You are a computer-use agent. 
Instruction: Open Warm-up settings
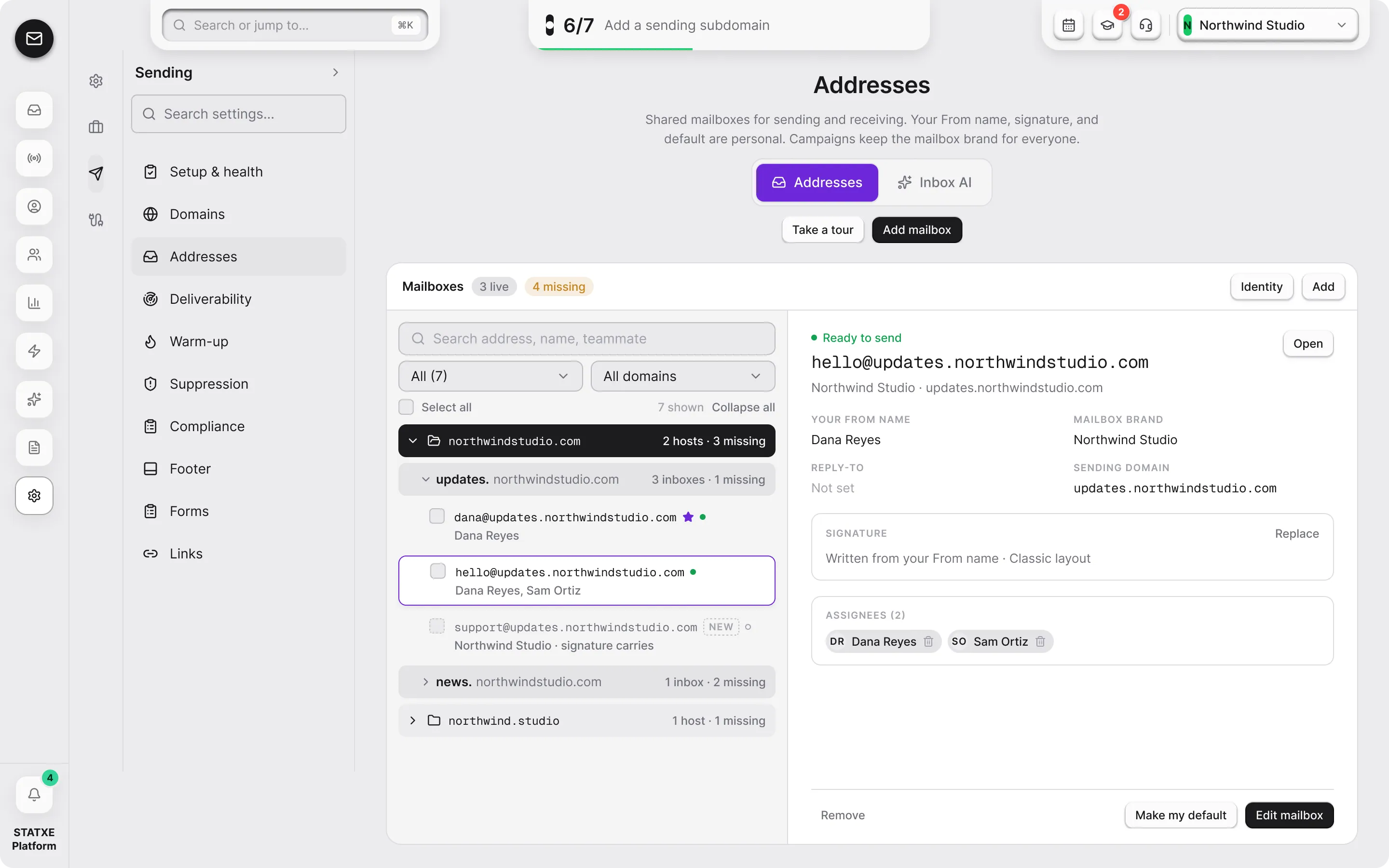[238, 341]
